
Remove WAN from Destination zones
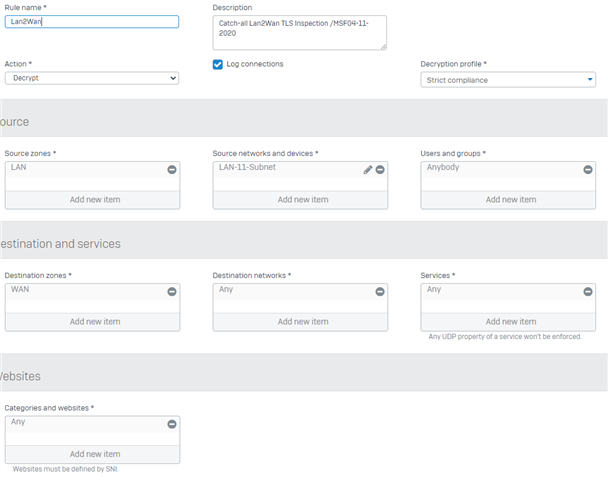(172, 292)
